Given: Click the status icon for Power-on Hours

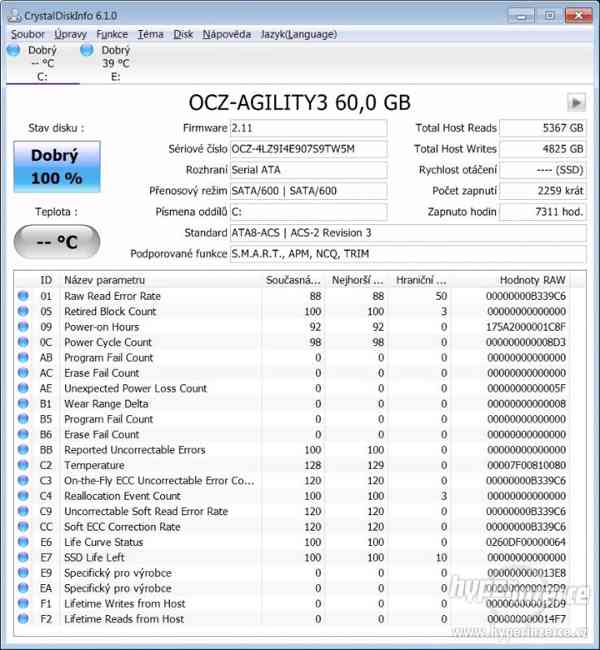Looking at the screenshot, I should tap(23, 327).
